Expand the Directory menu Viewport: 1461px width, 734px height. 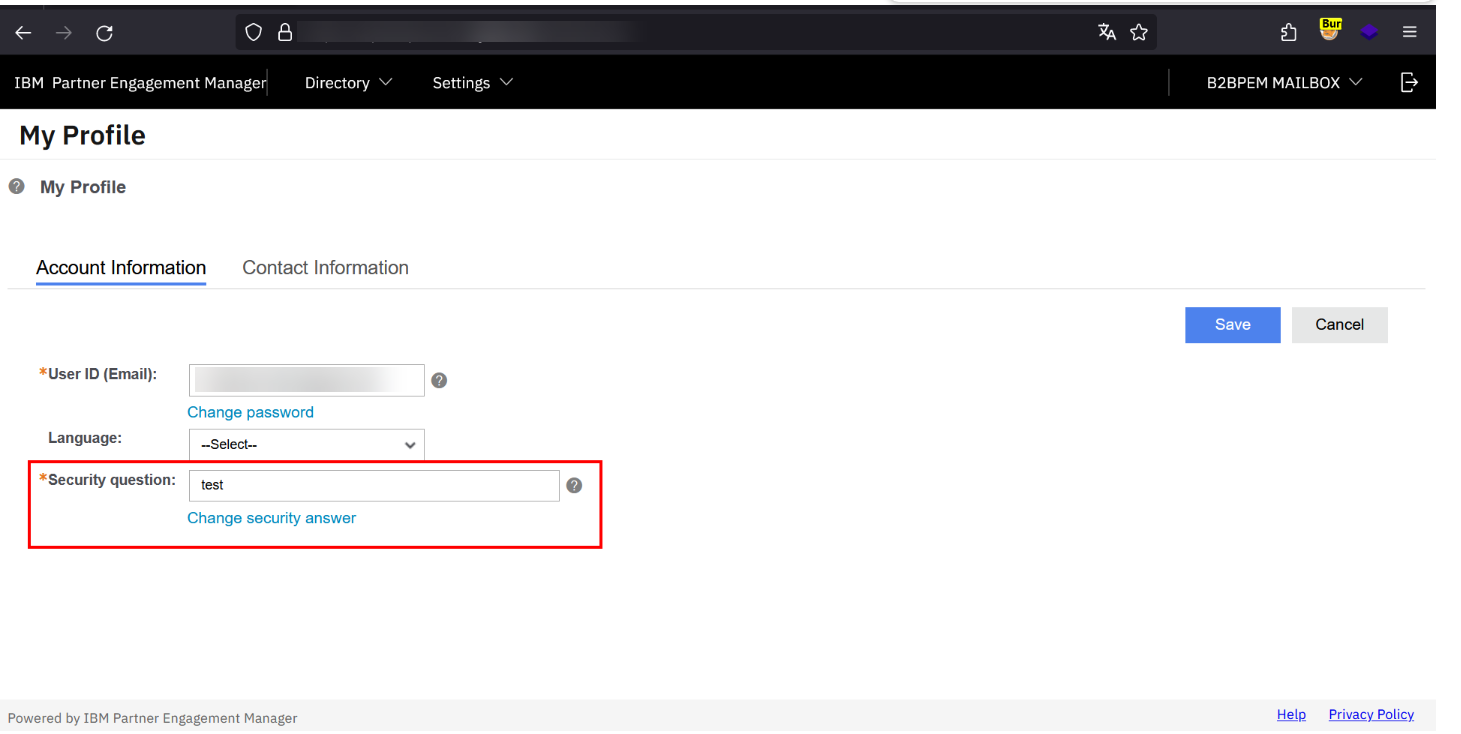click(x=348, y=83)
